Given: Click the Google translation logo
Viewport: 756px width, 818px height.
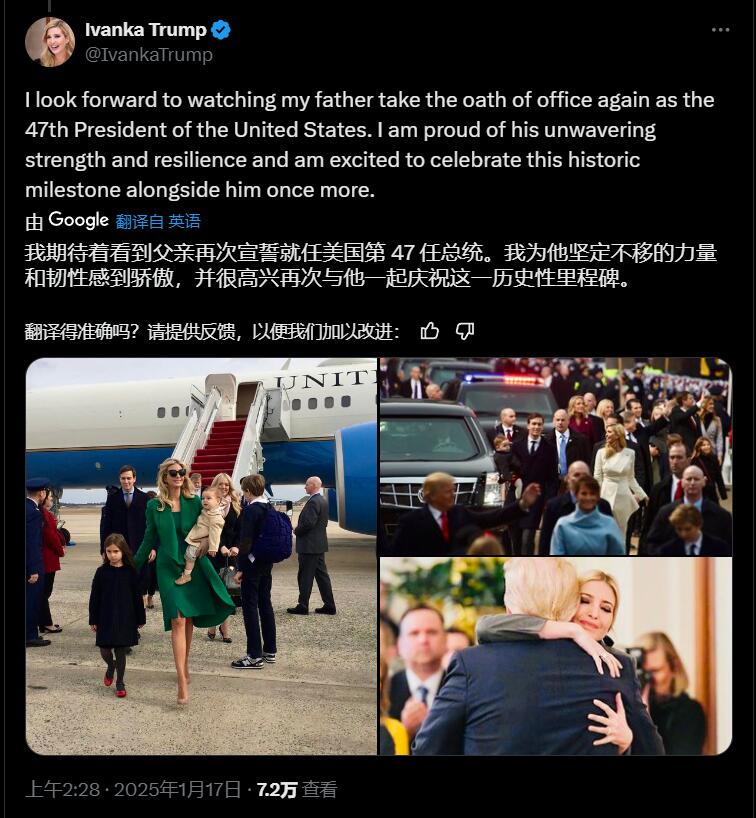Looking at the screenshot, I should [78, 221].
